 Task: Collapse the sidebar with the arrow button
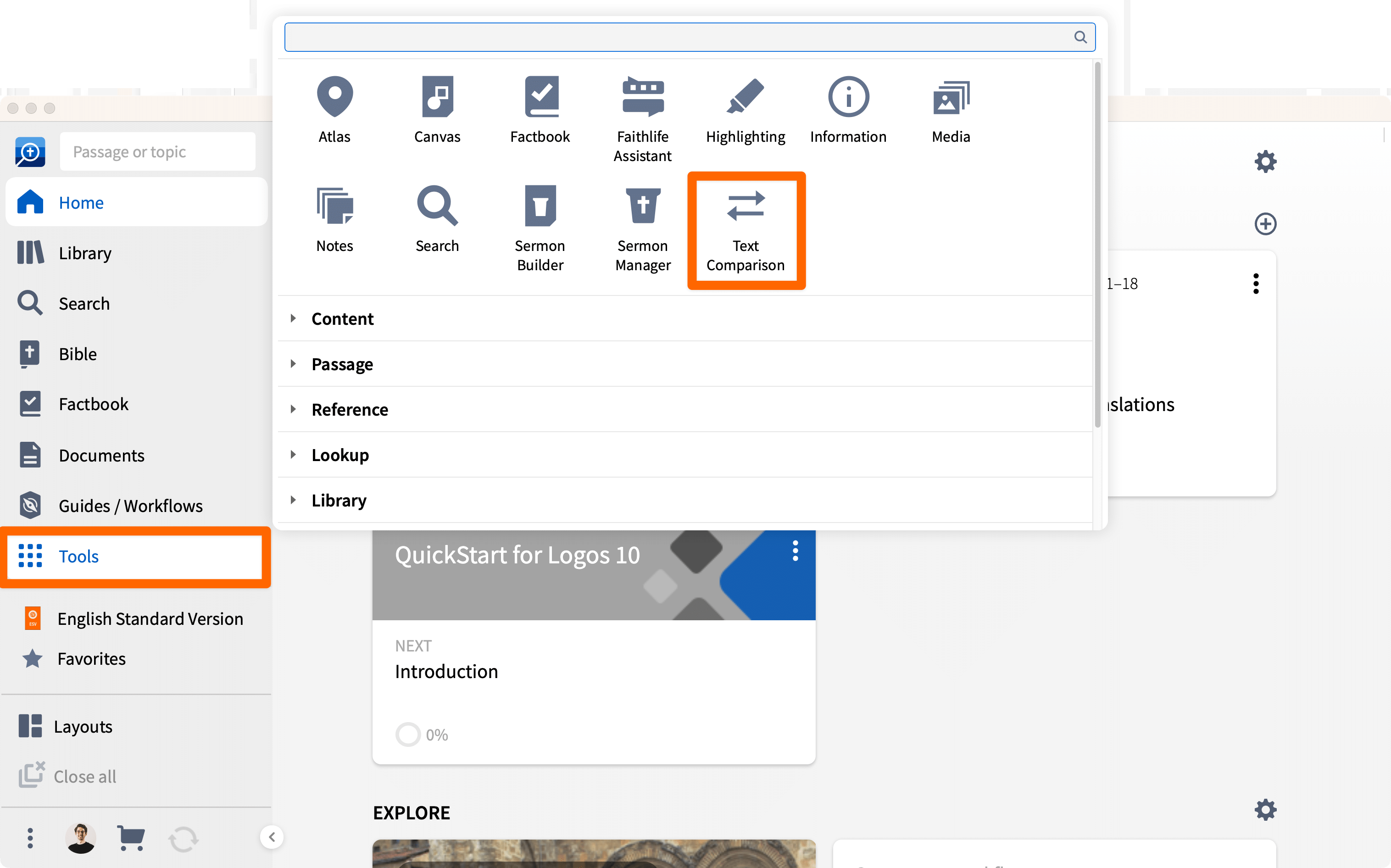[x=272, y=837]
